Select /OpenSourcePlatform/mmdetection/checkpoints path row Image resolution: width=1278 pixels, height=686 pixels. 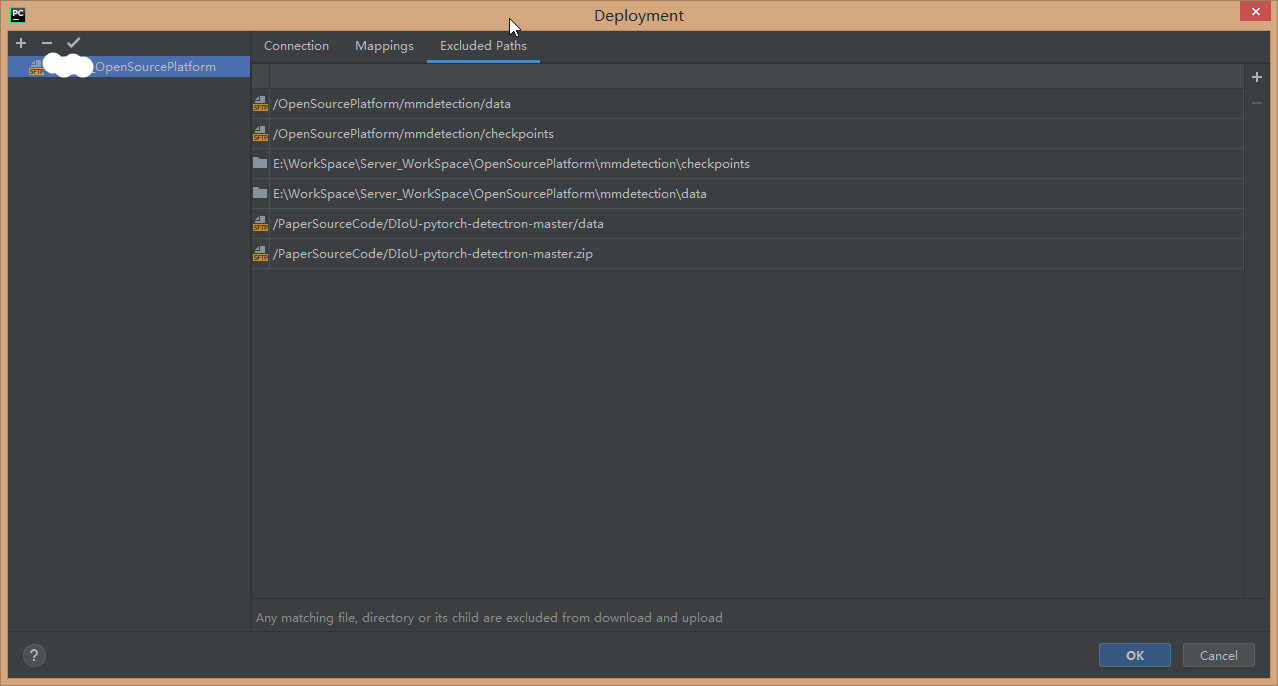point(747,134)
